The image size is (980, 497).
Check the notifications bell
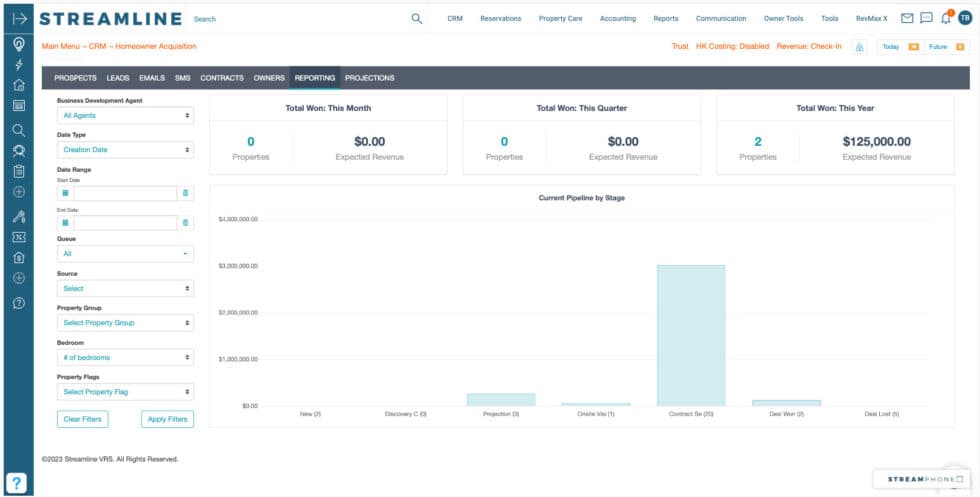[946, 18]
